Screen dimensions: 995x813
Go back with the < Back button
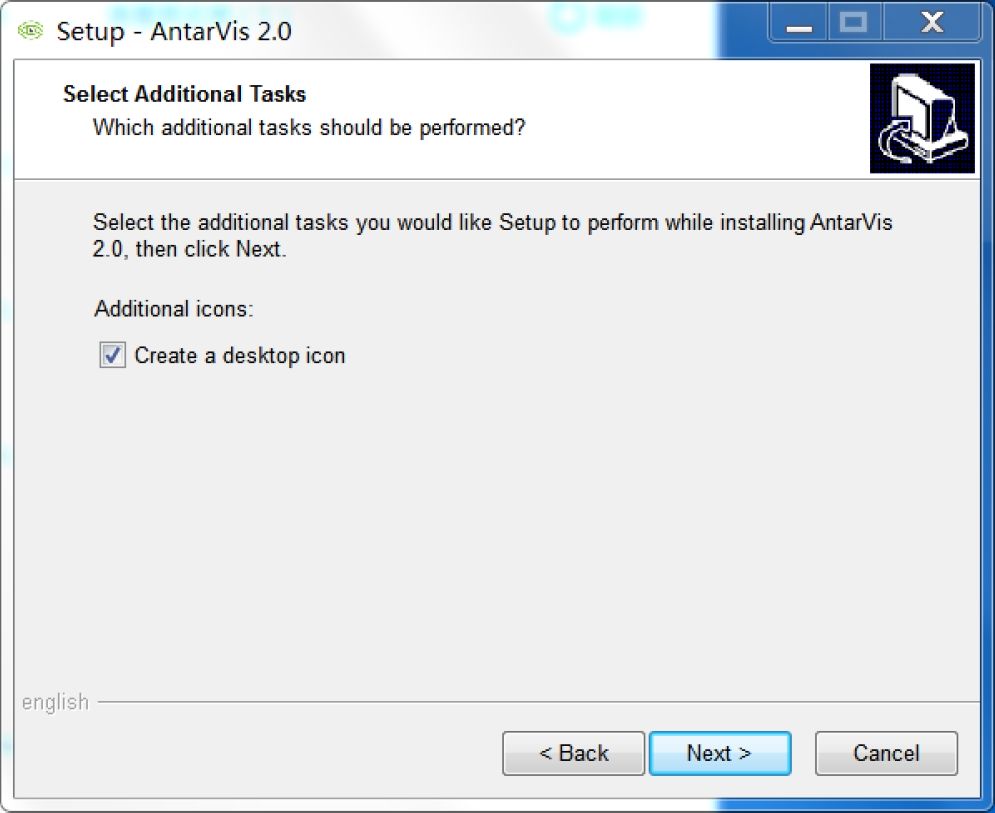point(573,754)
